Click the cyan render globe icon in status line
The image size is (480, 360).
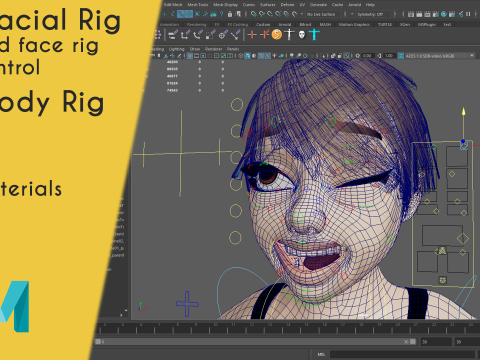[444, 14]
